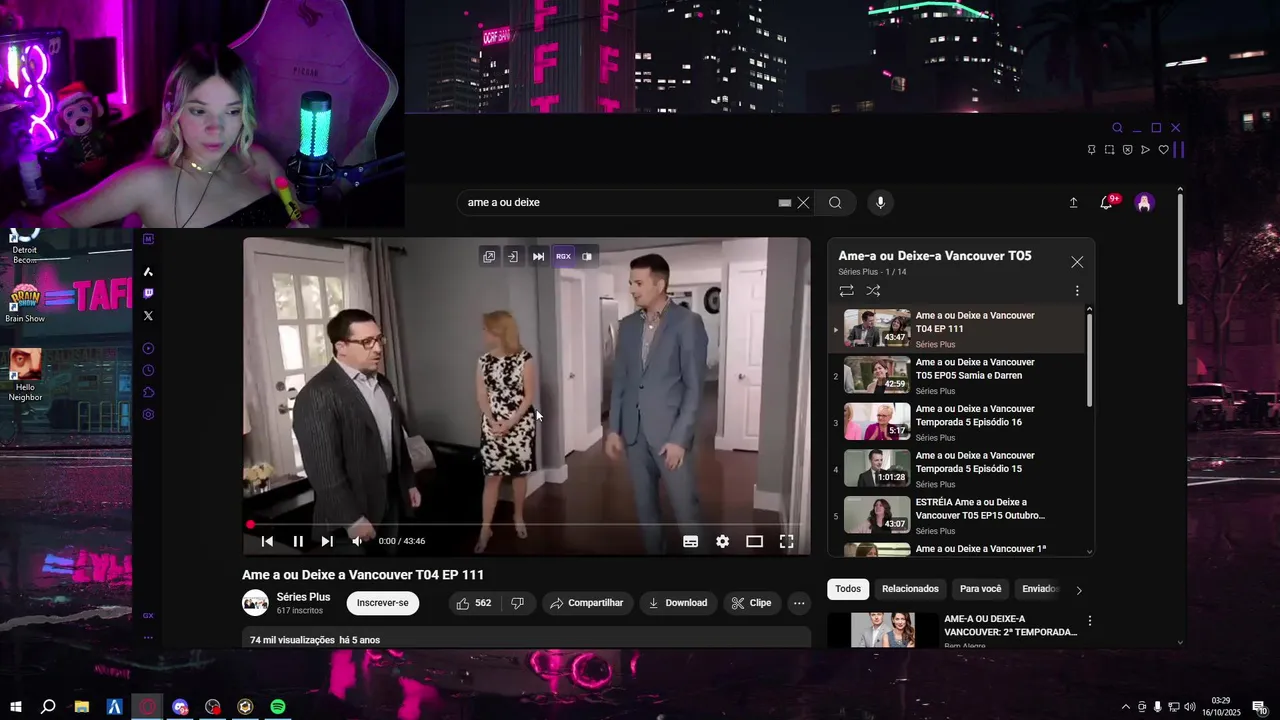This screenshot has width=1280, height=720.
Task: Select the 'Para você' filter chip
Action: [980, 589]
